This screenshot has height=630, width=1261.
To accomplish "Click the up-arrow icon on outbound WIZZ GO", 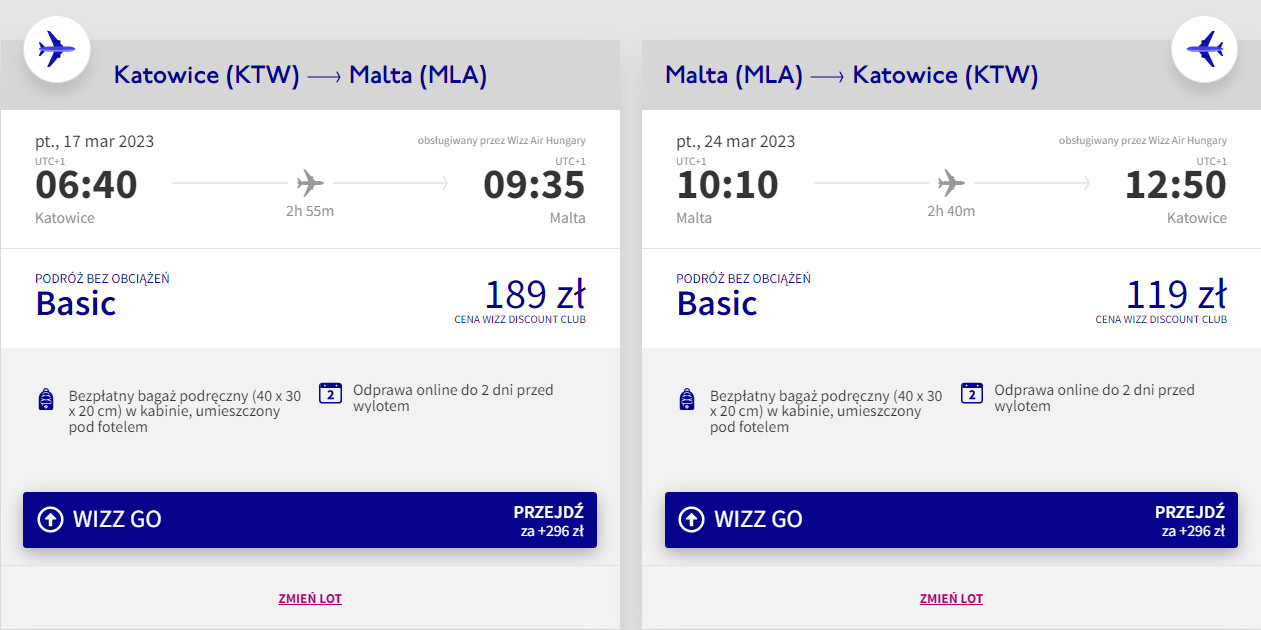I will point(50,519).
